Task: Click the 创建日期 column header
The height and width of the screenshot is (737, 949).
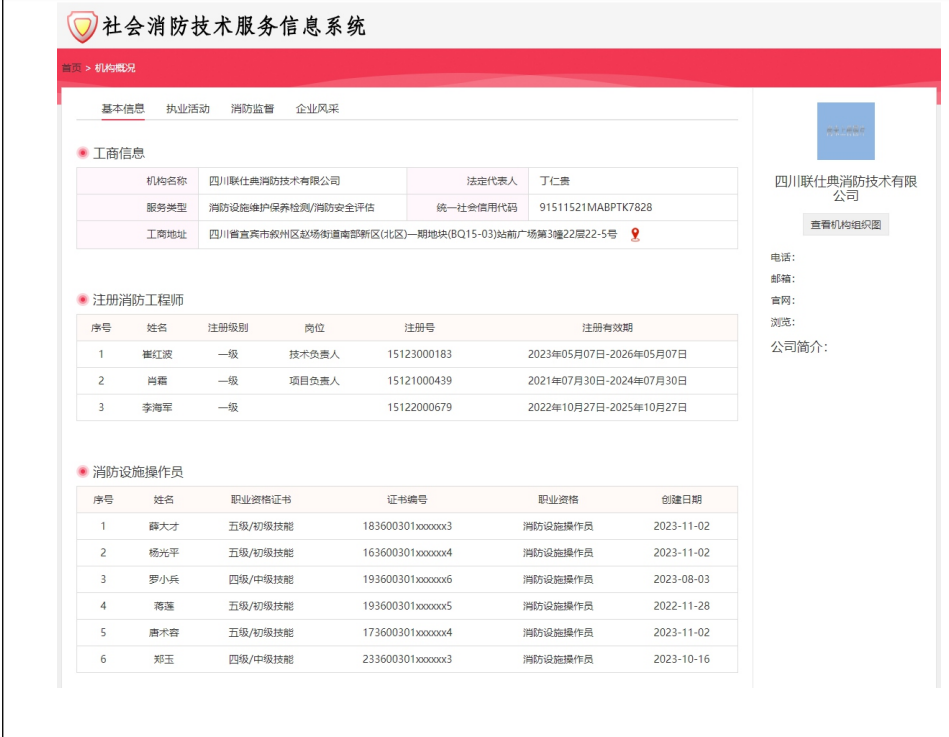Action: point(681,500)
